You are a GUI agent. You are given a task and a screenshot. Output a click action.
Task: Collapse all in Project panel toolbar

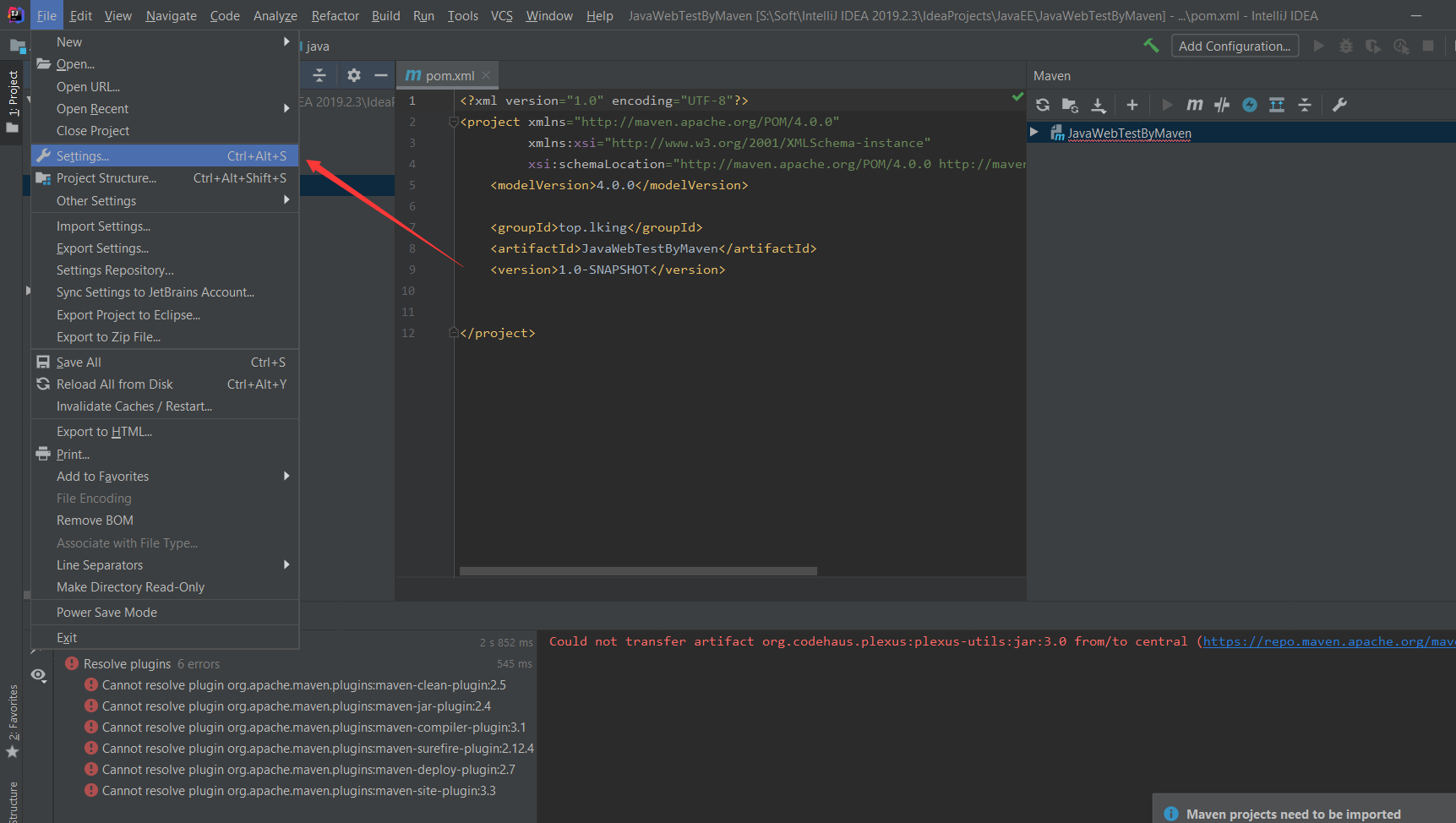click(x=319, y=75)
